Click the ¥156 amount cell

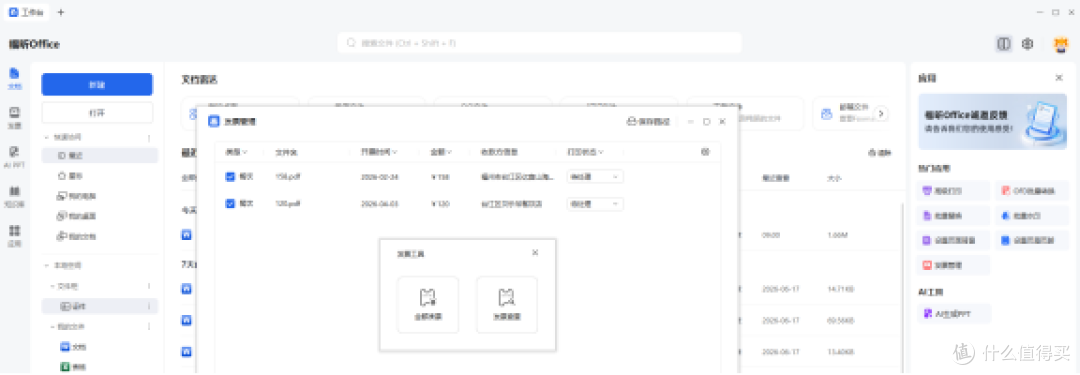point(439,177)
